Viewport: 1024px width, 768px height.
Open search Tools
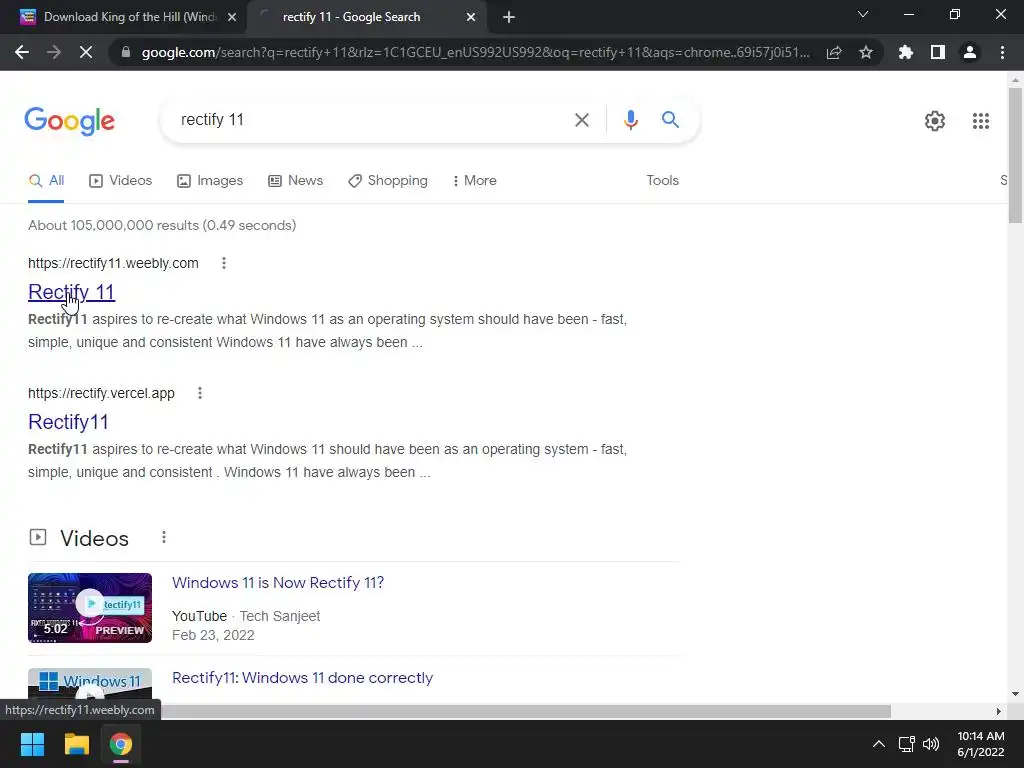[x=662, y=181]
